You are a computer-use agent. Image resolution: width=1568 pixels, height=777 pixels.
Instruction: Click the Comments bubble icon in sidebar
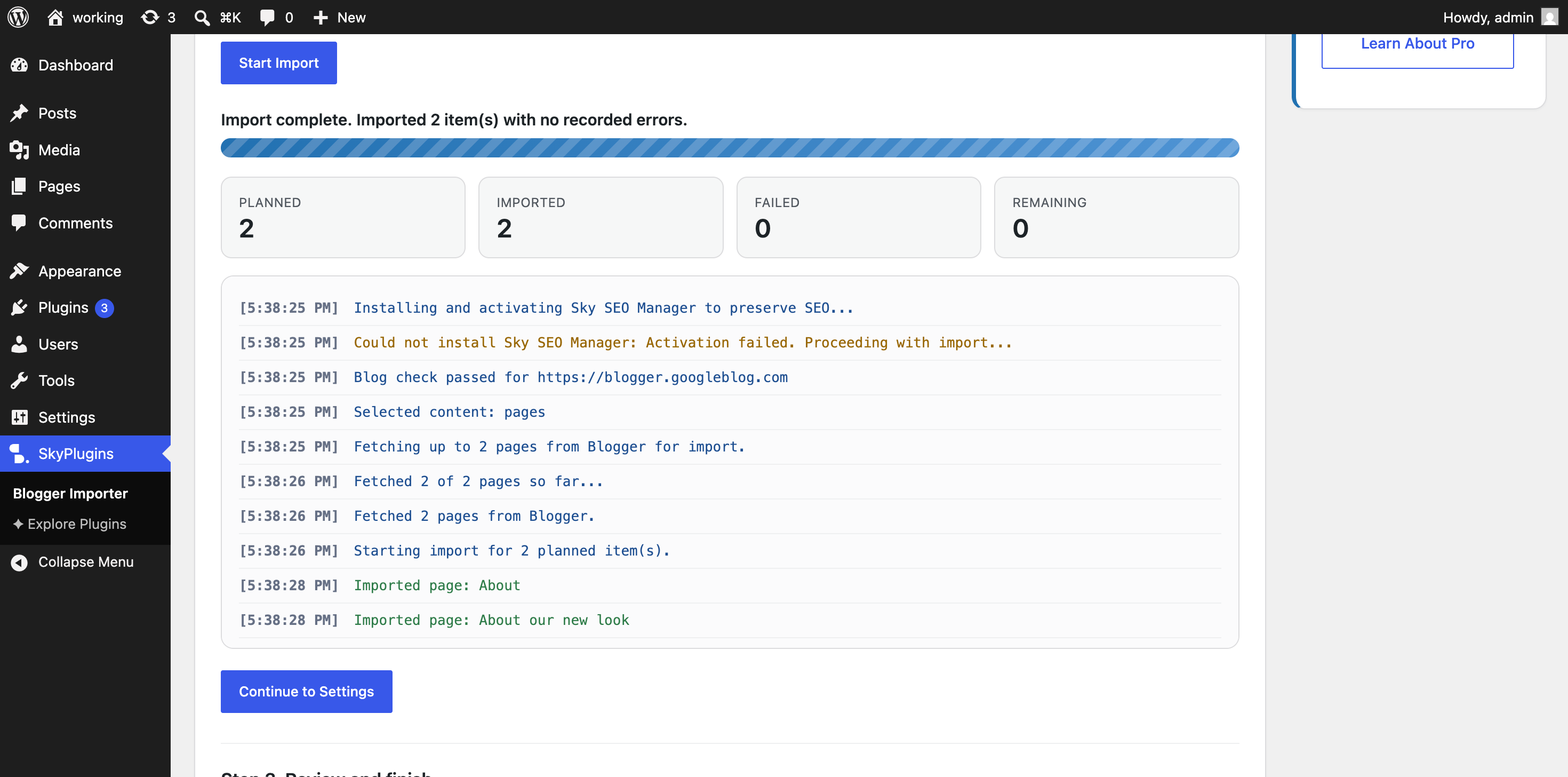click(x=20, y=223)
